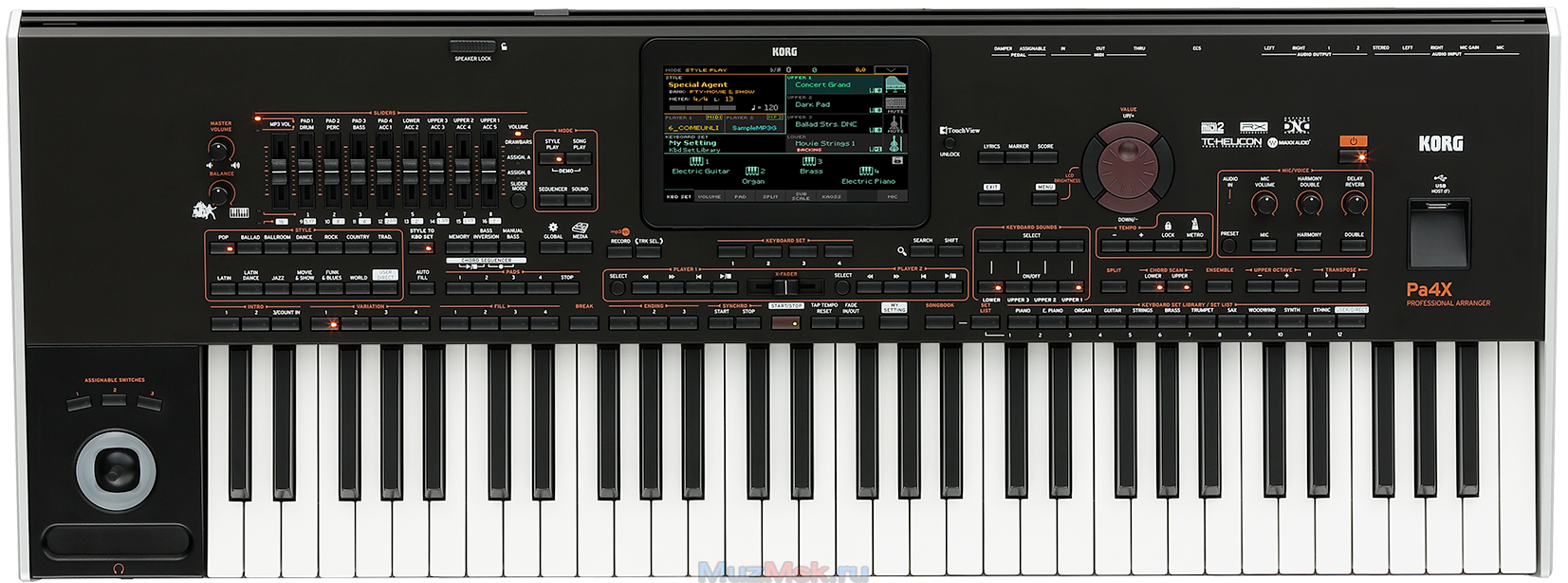Push transpose flat button

point(1326,286)
